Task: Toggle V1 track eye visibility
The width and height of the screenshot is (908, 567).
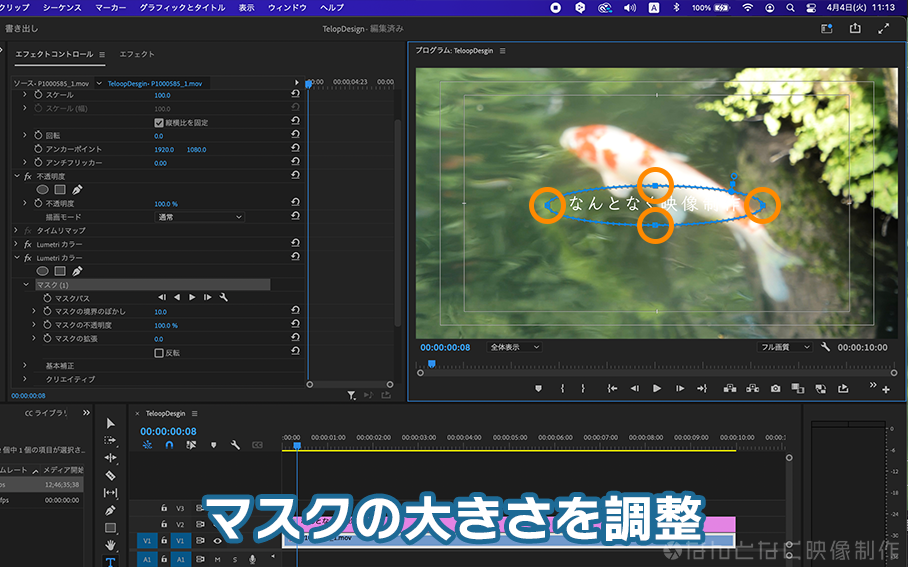Action: tap(217, 541)
